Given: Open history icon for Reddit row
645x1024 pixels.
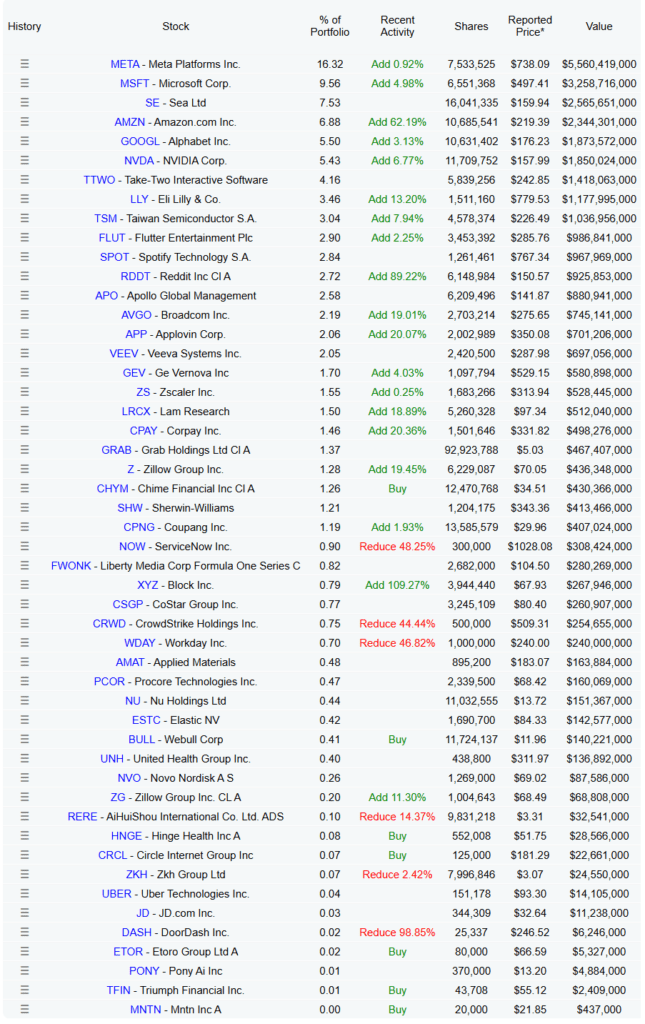Looking at the screenshot, I should coord(25,276).
